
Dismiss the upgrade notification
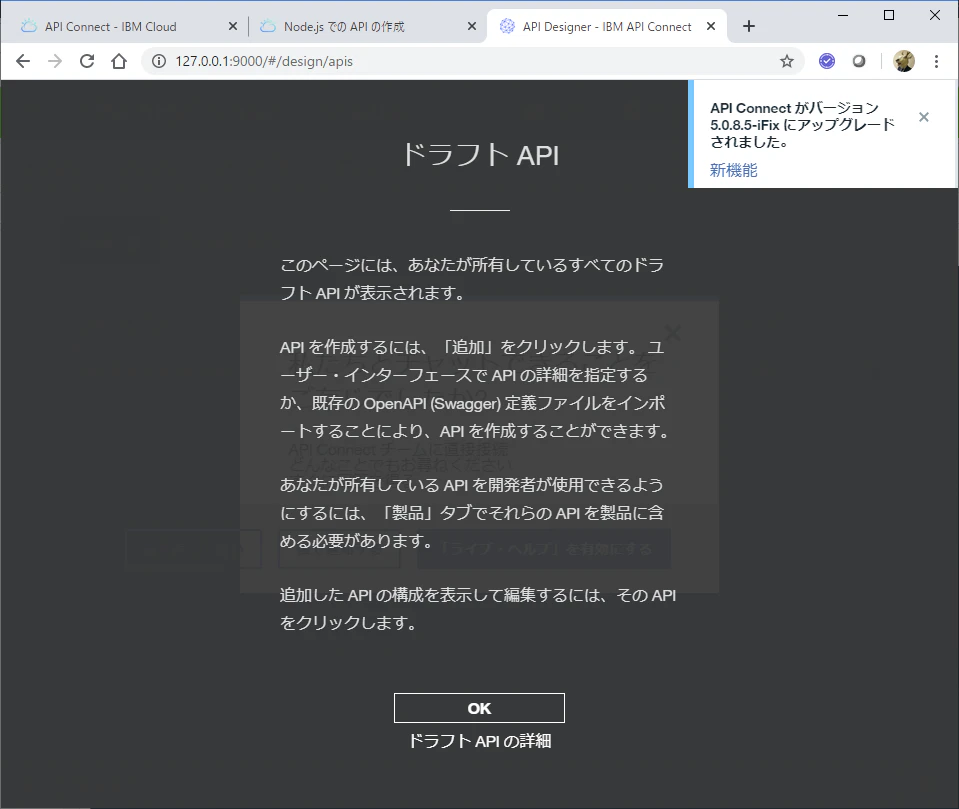pos(924,117)
